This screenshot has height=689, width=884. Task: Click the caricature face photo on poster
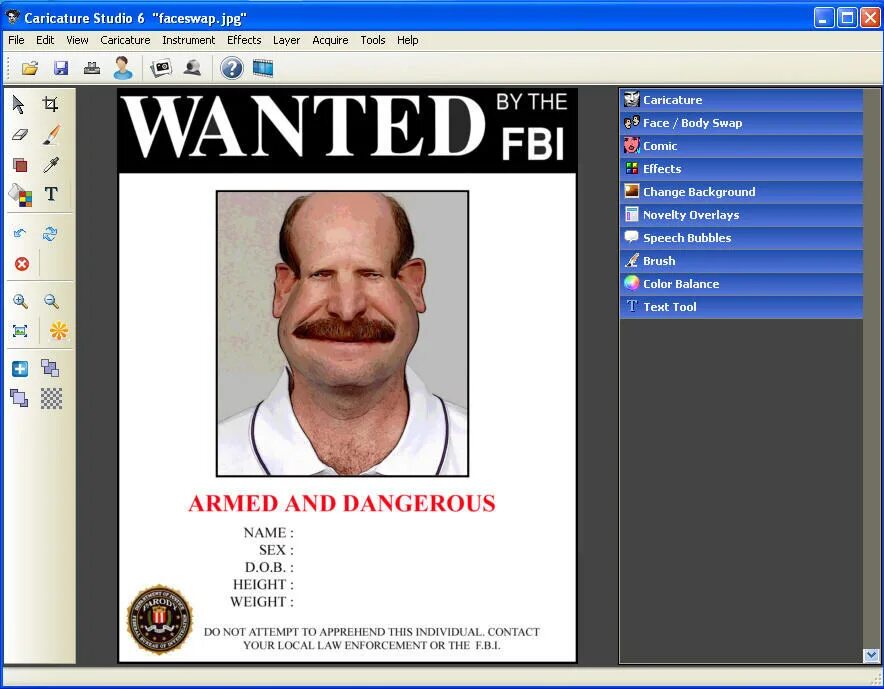pos(342,333)
